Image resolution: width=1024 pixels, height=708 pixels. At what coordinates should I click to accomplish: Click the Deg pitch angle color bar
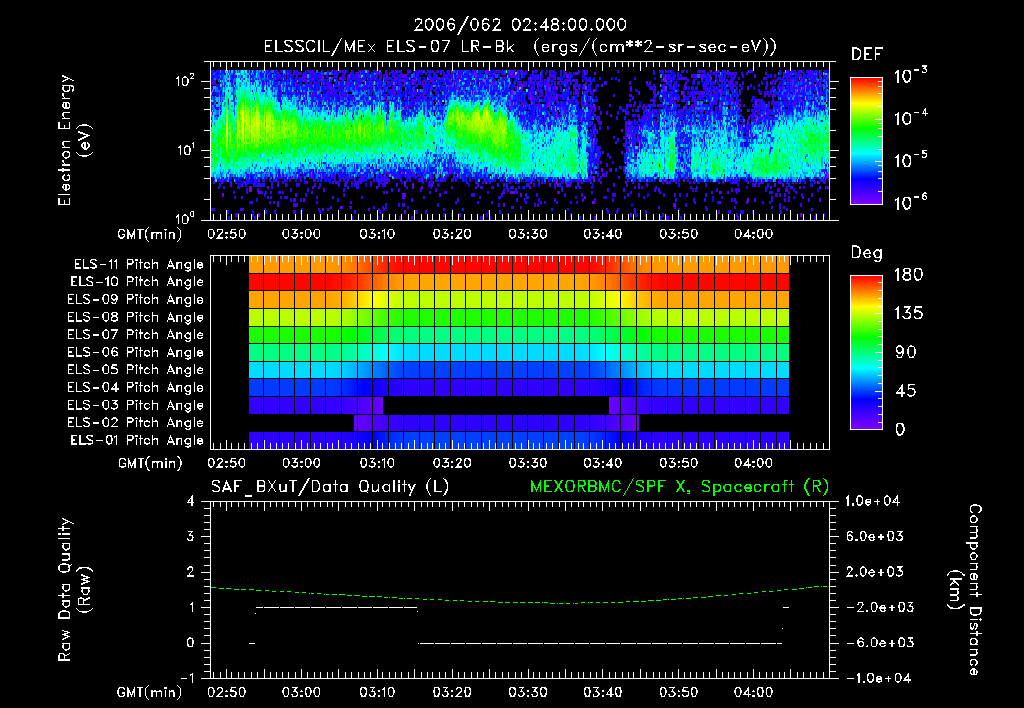[866, 352]
